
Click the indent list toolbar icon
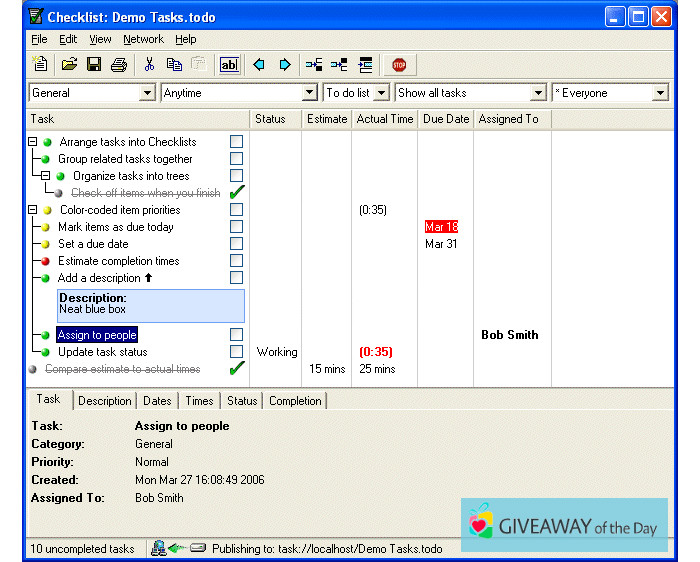click(x=365, y=65)
